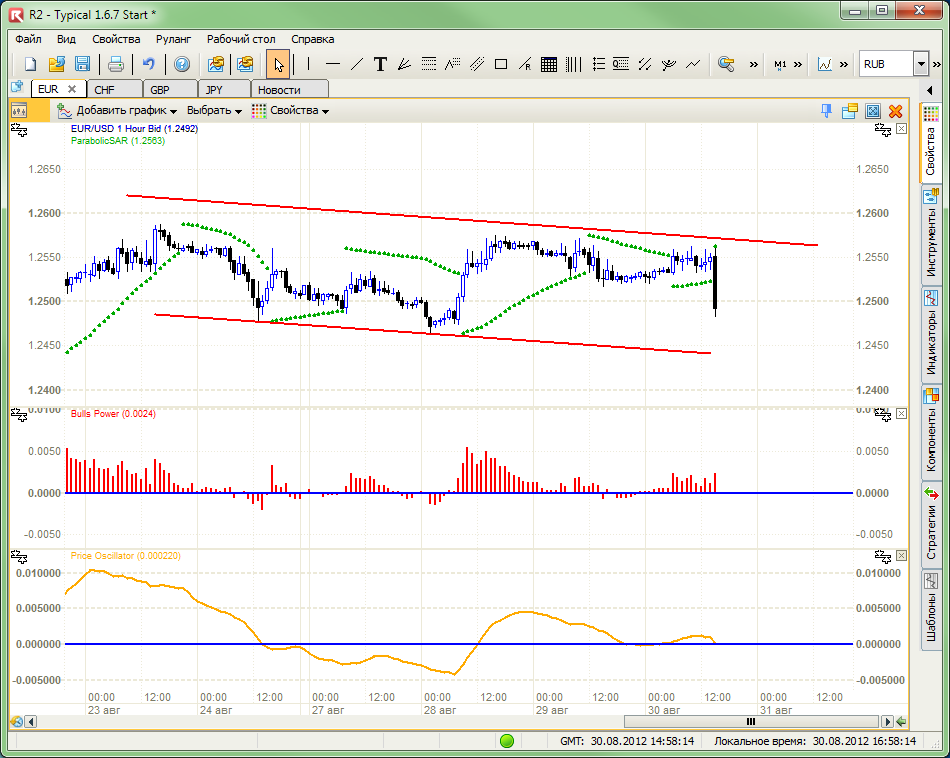Choose the M1 timeframe button
This screenshot has height=758, width=950.
click(780, 64)
